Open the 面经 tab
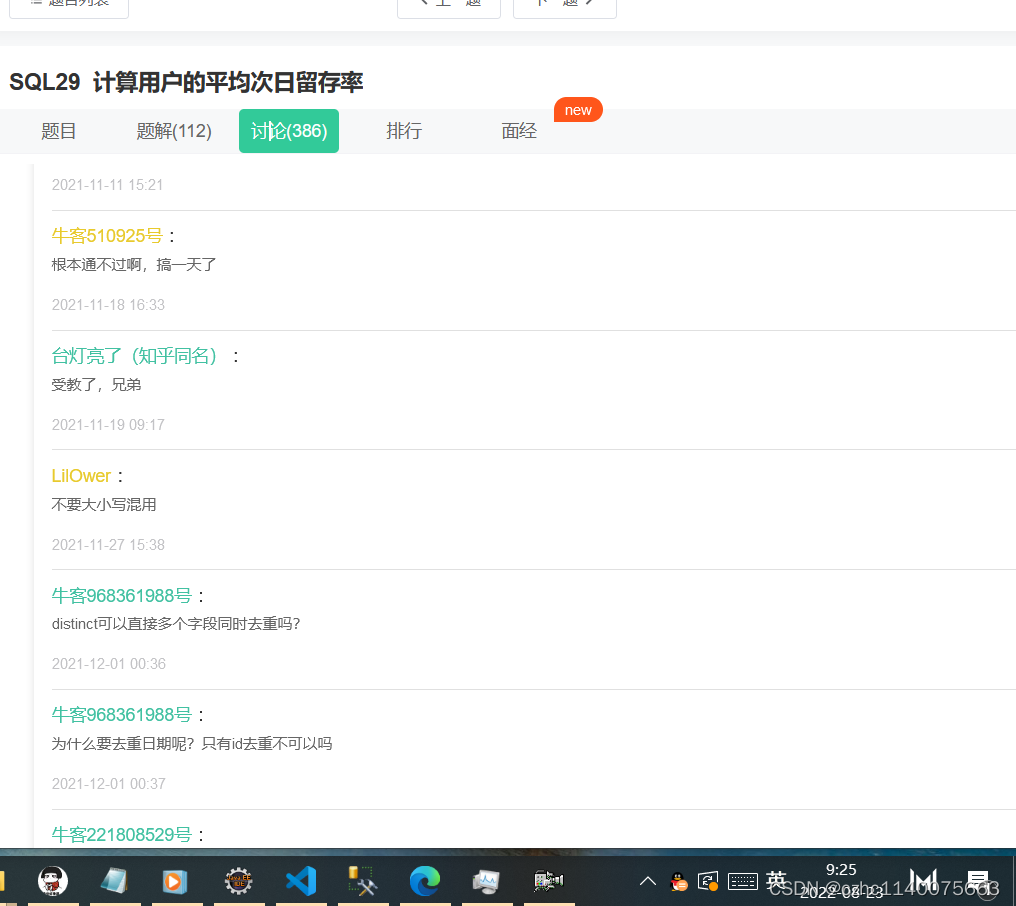Screen dimensions: 1016x906 (519, 131)
